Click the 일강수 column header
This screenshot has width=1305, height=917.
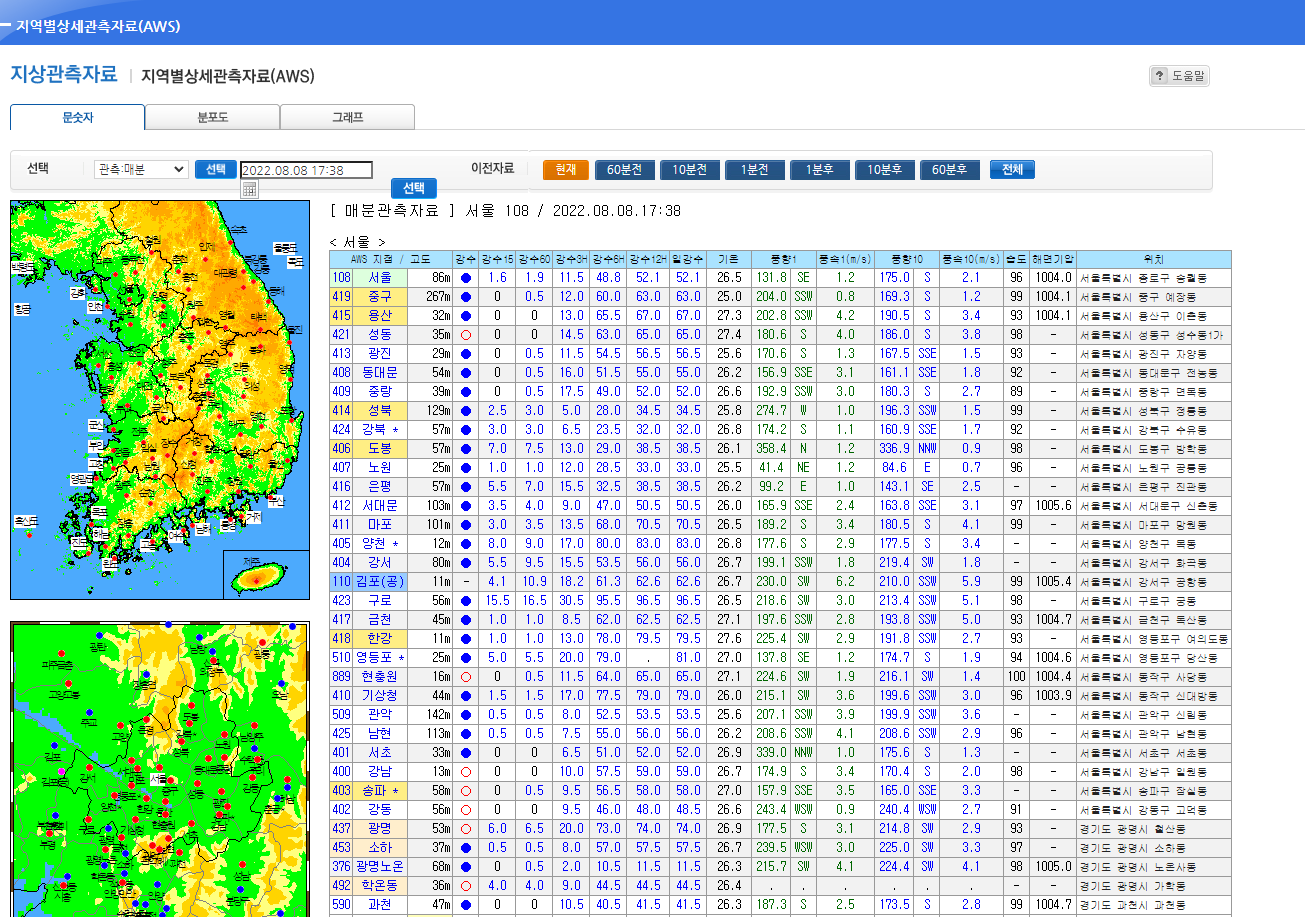coord(688,259)
